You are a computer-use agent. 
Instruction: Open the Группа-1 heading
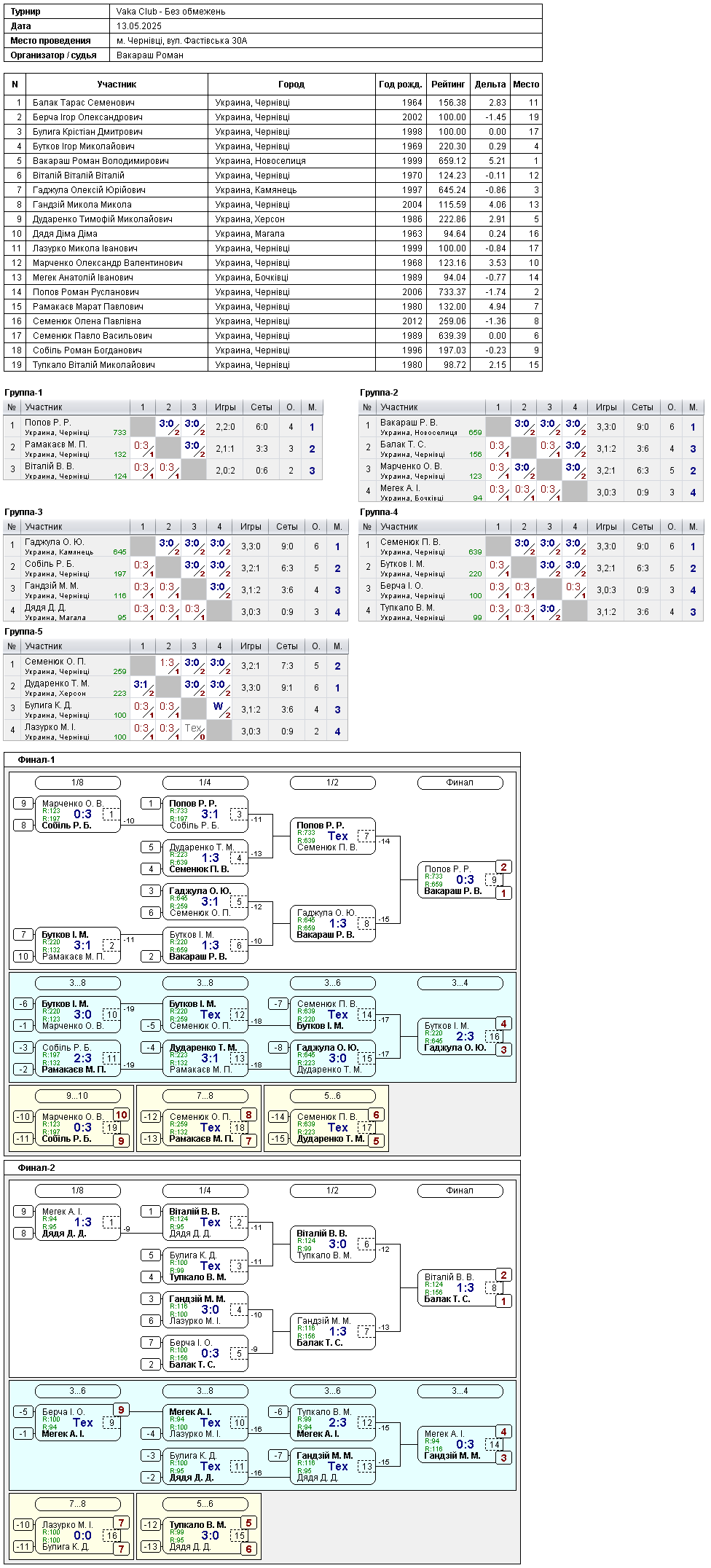(23, 393)
